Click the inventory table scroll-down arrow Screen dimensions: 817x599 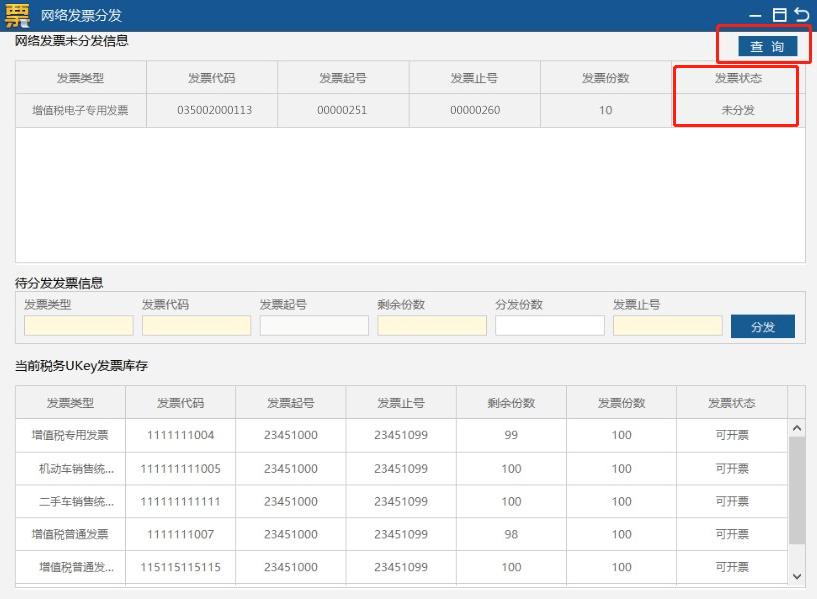click(x=796, y=576)
